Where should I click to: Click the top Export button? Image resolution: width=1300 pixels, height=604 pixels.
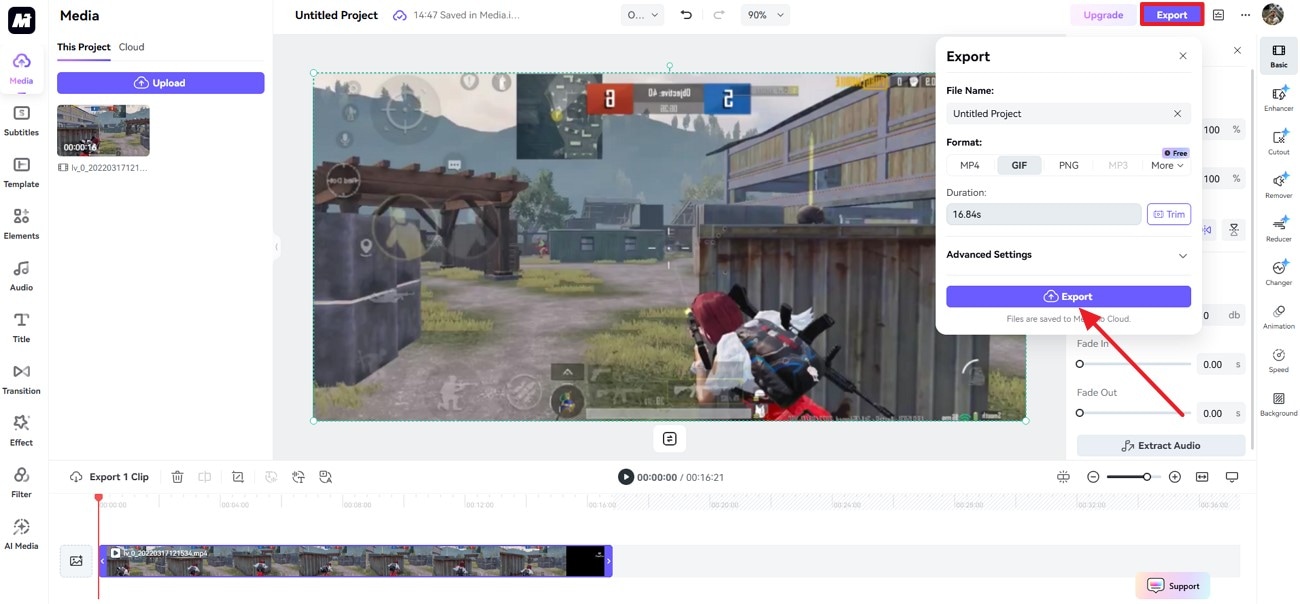point(1172,15)
